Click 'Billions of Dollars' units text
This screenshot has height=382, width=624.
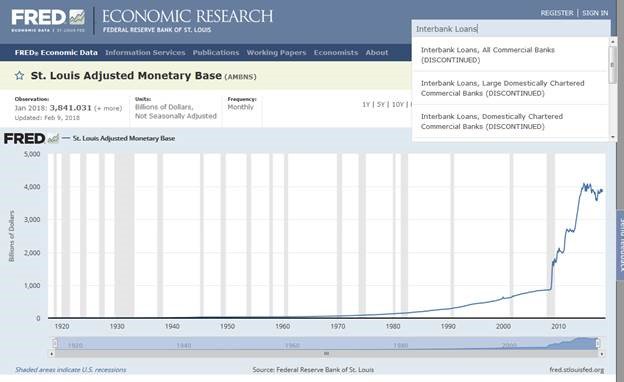pos(164,107)
